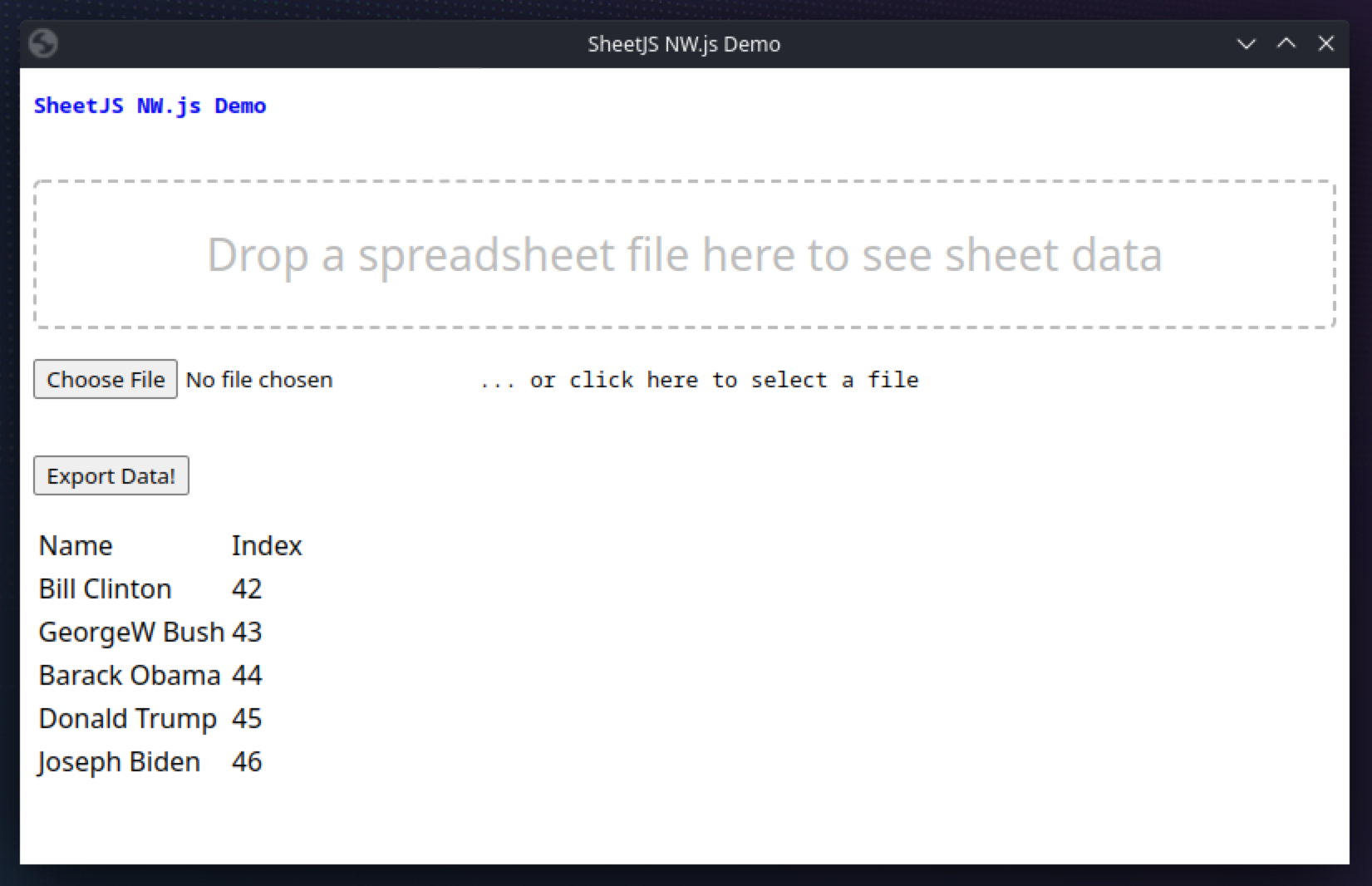Click the SheetJS NW.js Demo heading
The height and width of the screenshot is (886, 1372).
pyautogui.click(x=150, y=106)
